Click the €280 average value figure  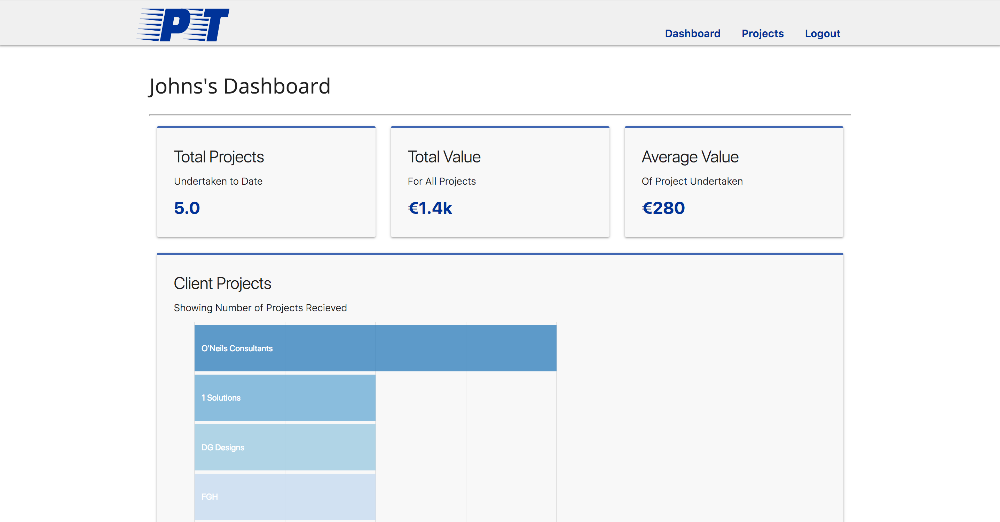(663, 208)
